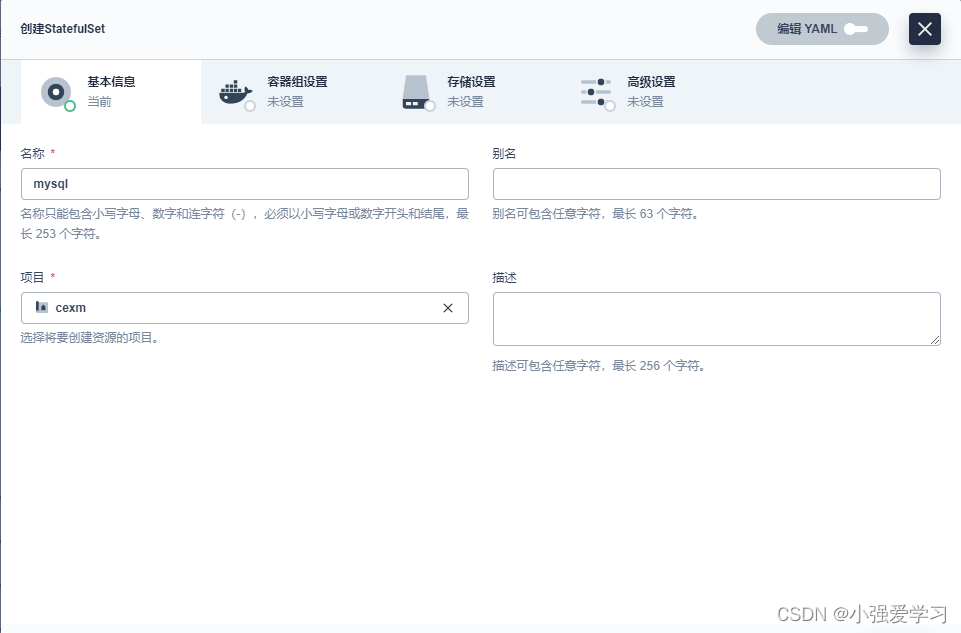Image resolution: width=961 pixels, height=633 pixels.
Task: Click the current step indicator dot on 基本信息
Action: tap(70, 104)
